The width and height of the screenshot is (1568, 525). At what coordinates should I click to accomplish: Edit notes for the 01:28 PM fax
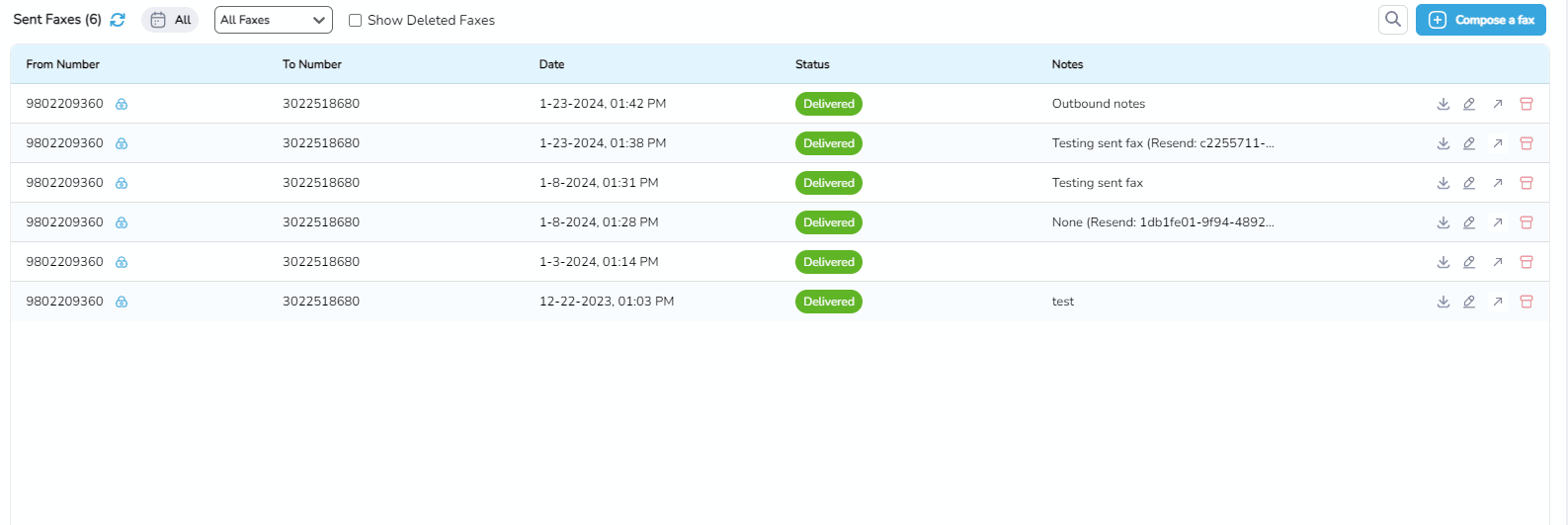(1469, 222)
